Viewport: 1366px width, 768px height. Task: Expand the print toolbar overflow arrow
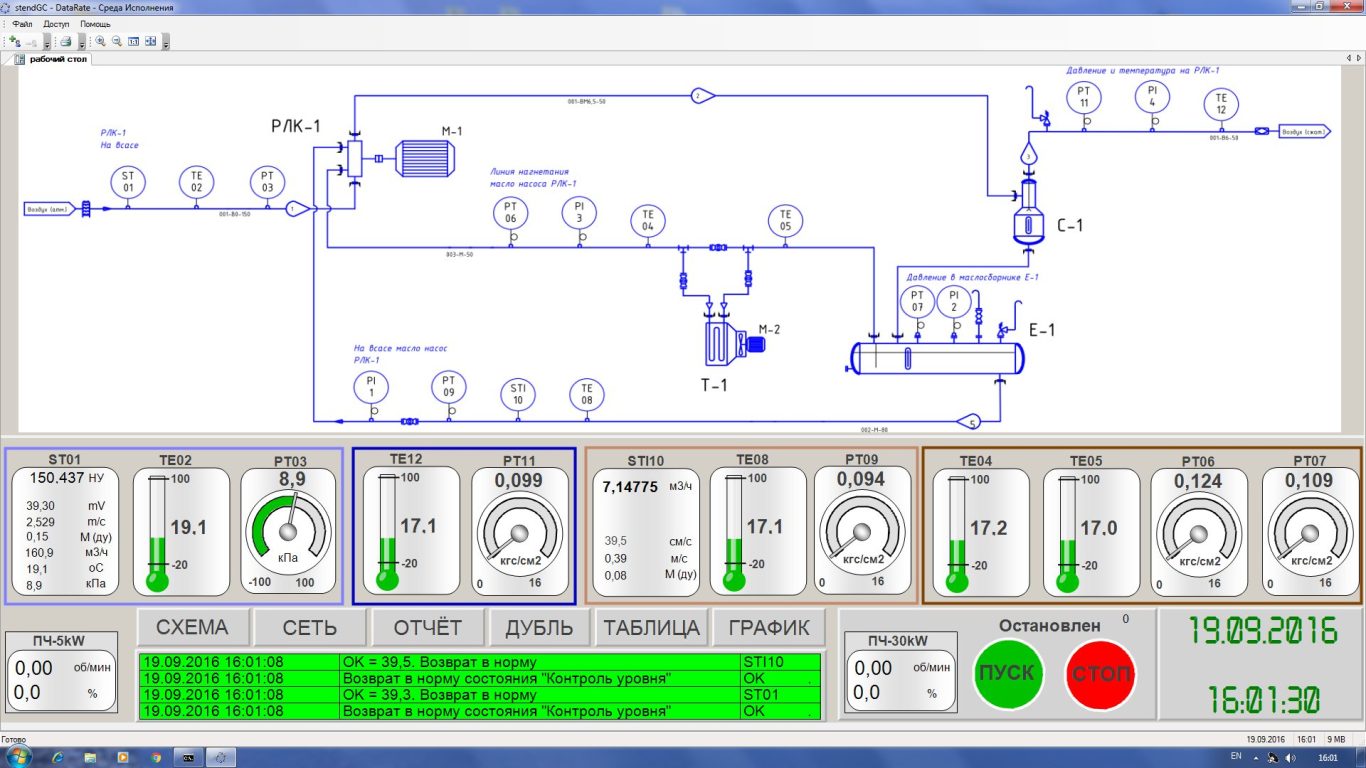tap(82, 42)
